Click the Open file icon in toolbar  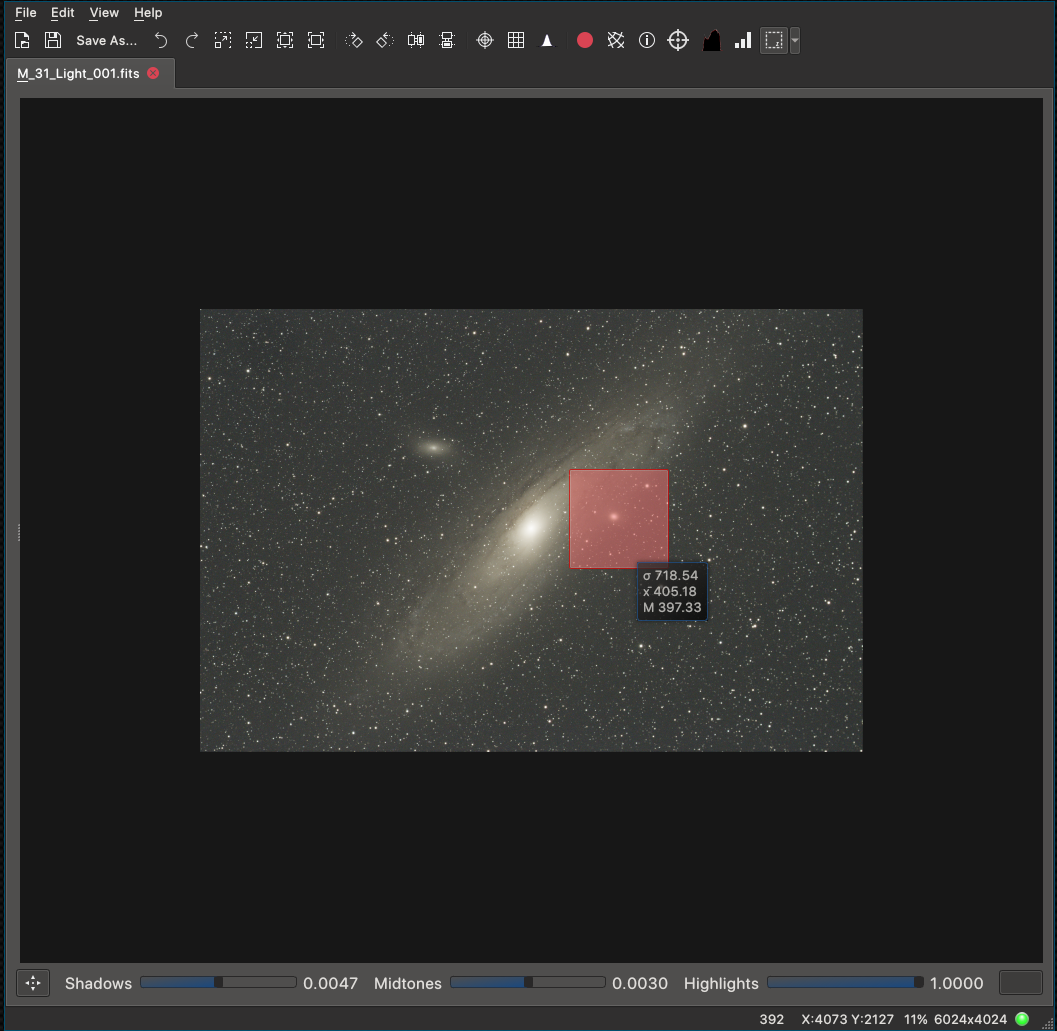(x=22, y=40)
